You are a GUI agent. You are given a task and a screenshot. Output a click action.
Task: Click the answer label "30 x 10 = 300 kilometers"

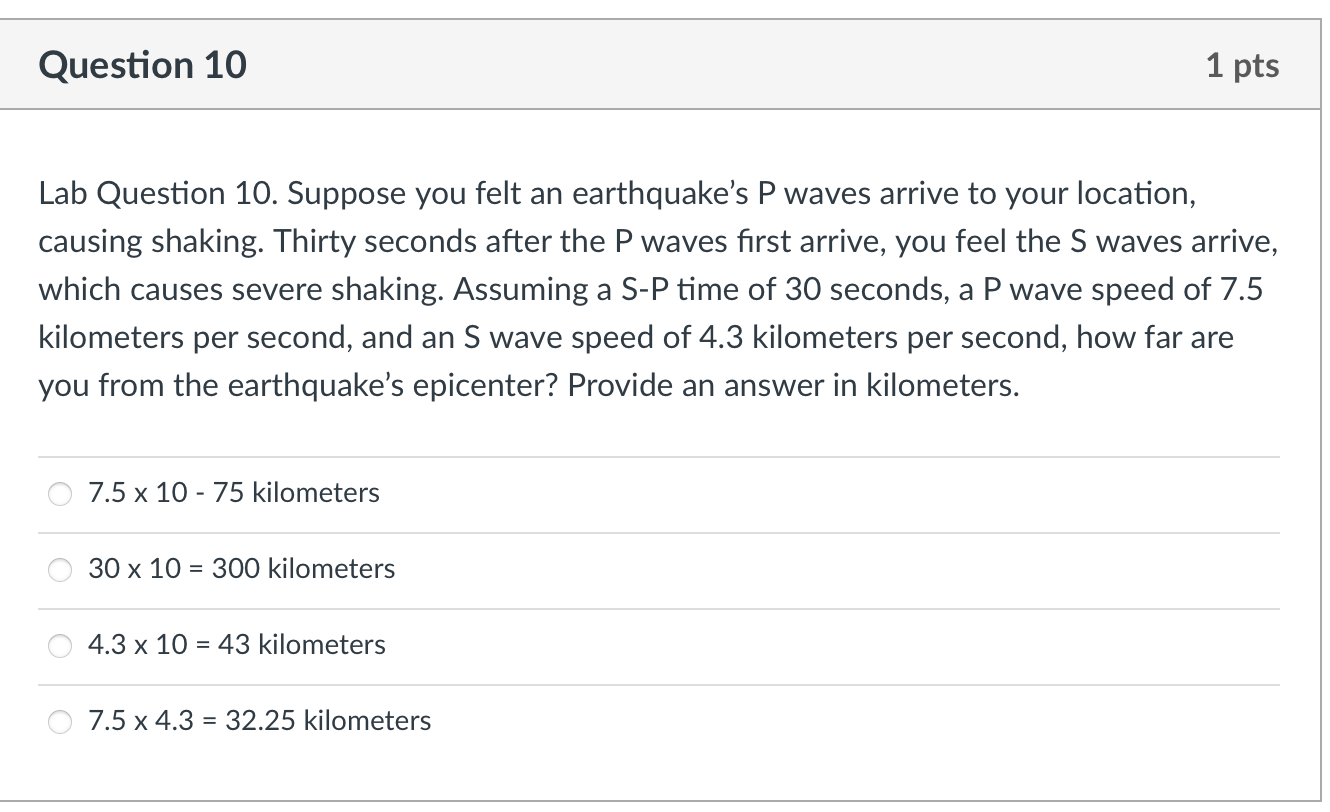pos(241,569)
